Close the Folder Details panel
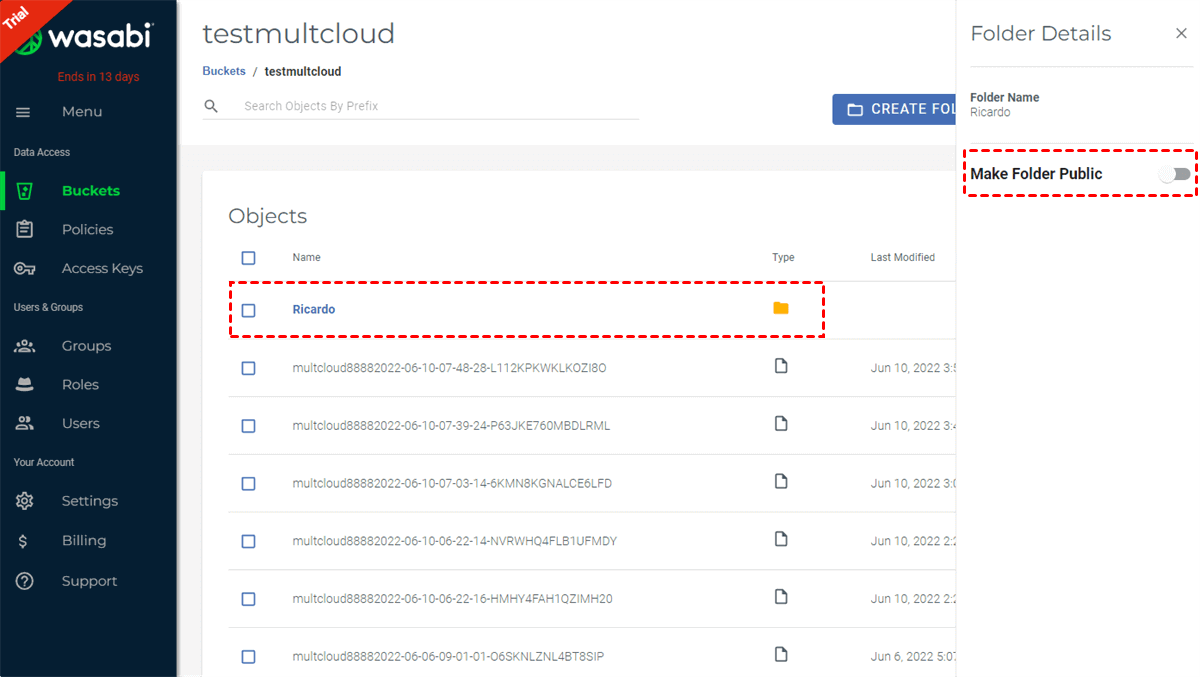Viewport: 1200px width, 677px height. coord(1181,34)
